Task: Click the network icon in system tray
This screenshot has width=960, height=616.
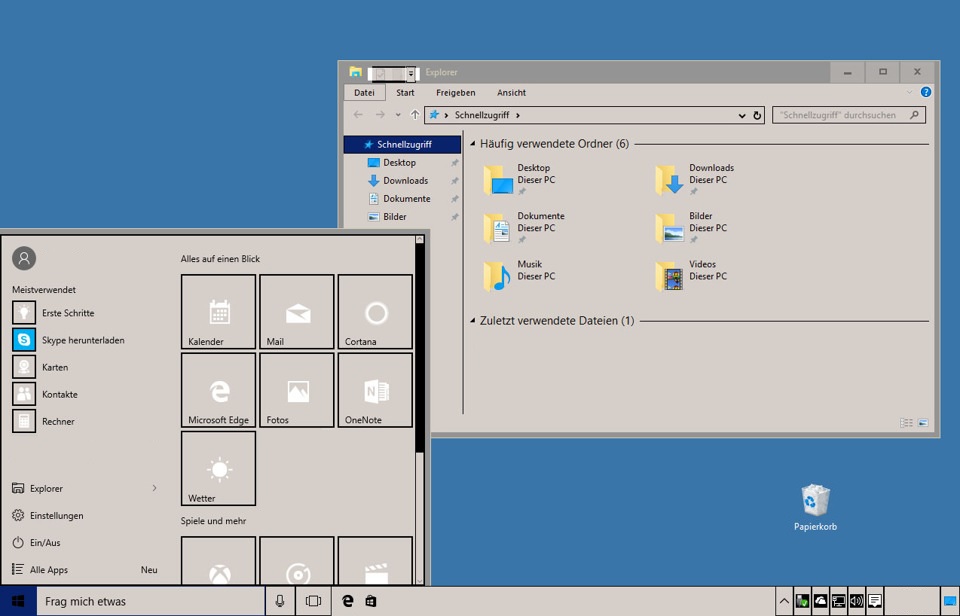Action: [x=838, y=601]
